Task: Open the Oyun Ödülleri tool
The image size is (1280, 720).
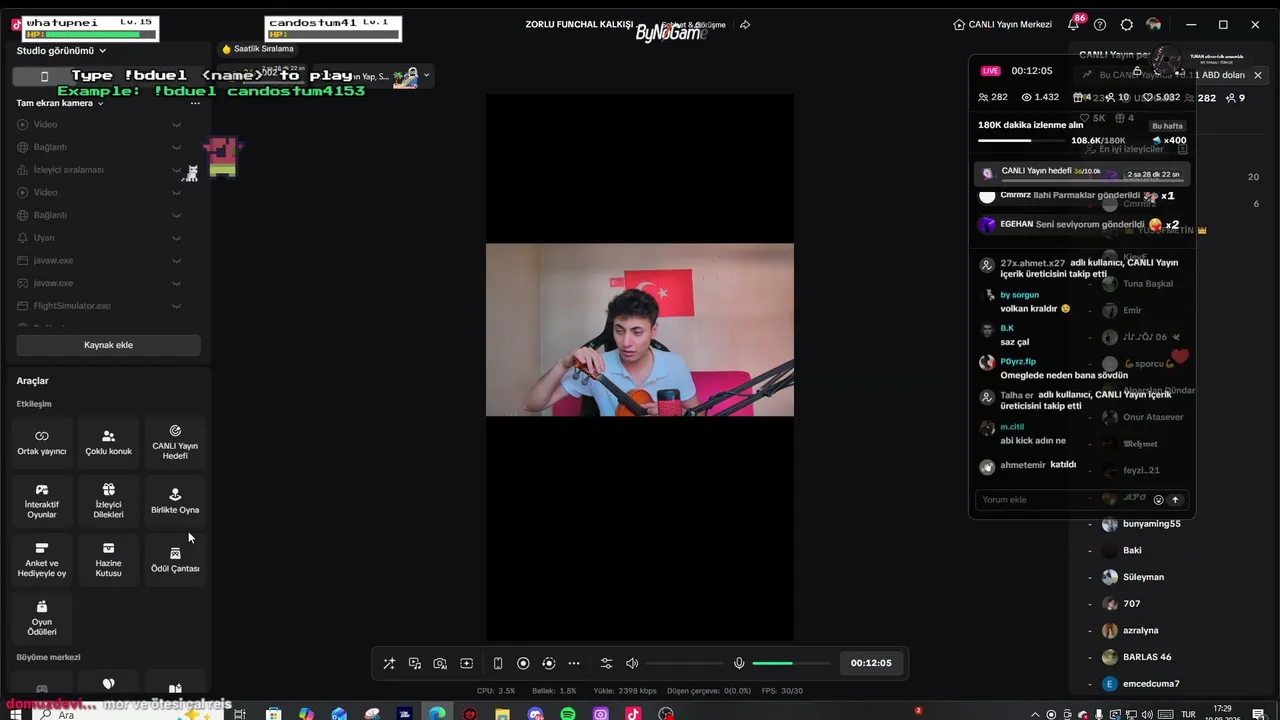Action: coord(42,619)
